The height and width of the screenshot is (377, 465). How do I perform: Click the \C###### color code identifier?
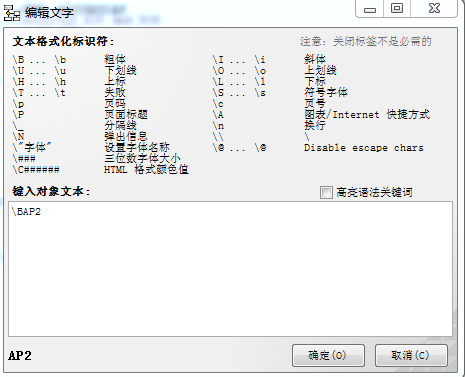36,170
